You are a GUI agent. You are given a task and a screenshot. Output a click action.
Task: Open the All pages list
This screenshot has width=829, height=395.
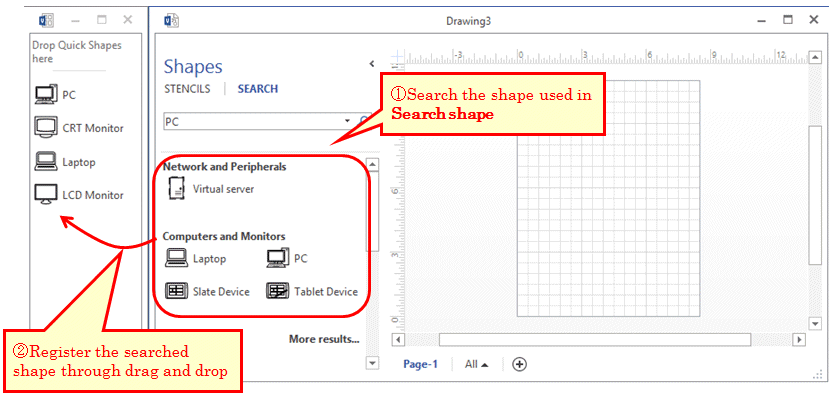(x=477, y=364)
